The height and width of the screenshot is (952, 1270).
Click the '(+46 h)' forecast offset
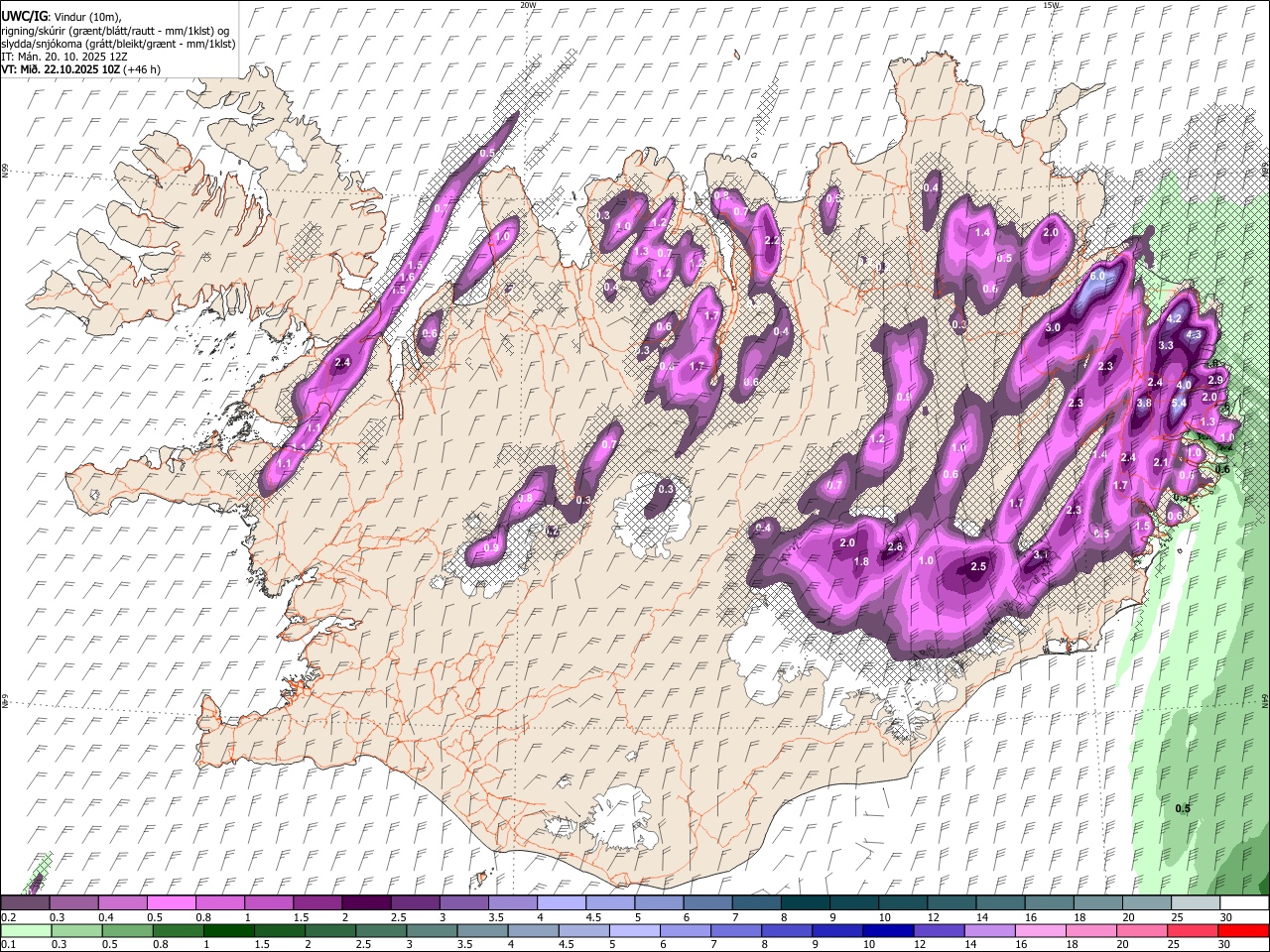click(x=143, y=69)
